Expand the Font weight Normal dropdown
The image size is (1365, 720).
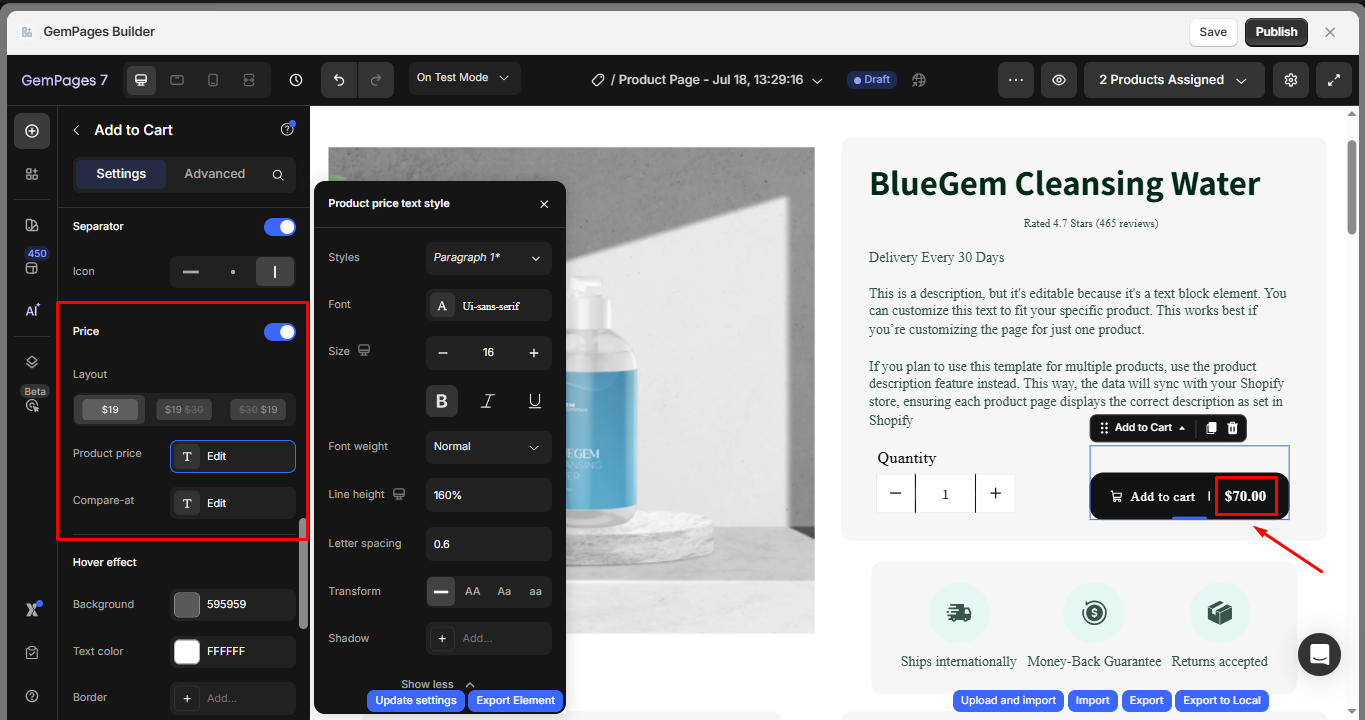(488, 447)
